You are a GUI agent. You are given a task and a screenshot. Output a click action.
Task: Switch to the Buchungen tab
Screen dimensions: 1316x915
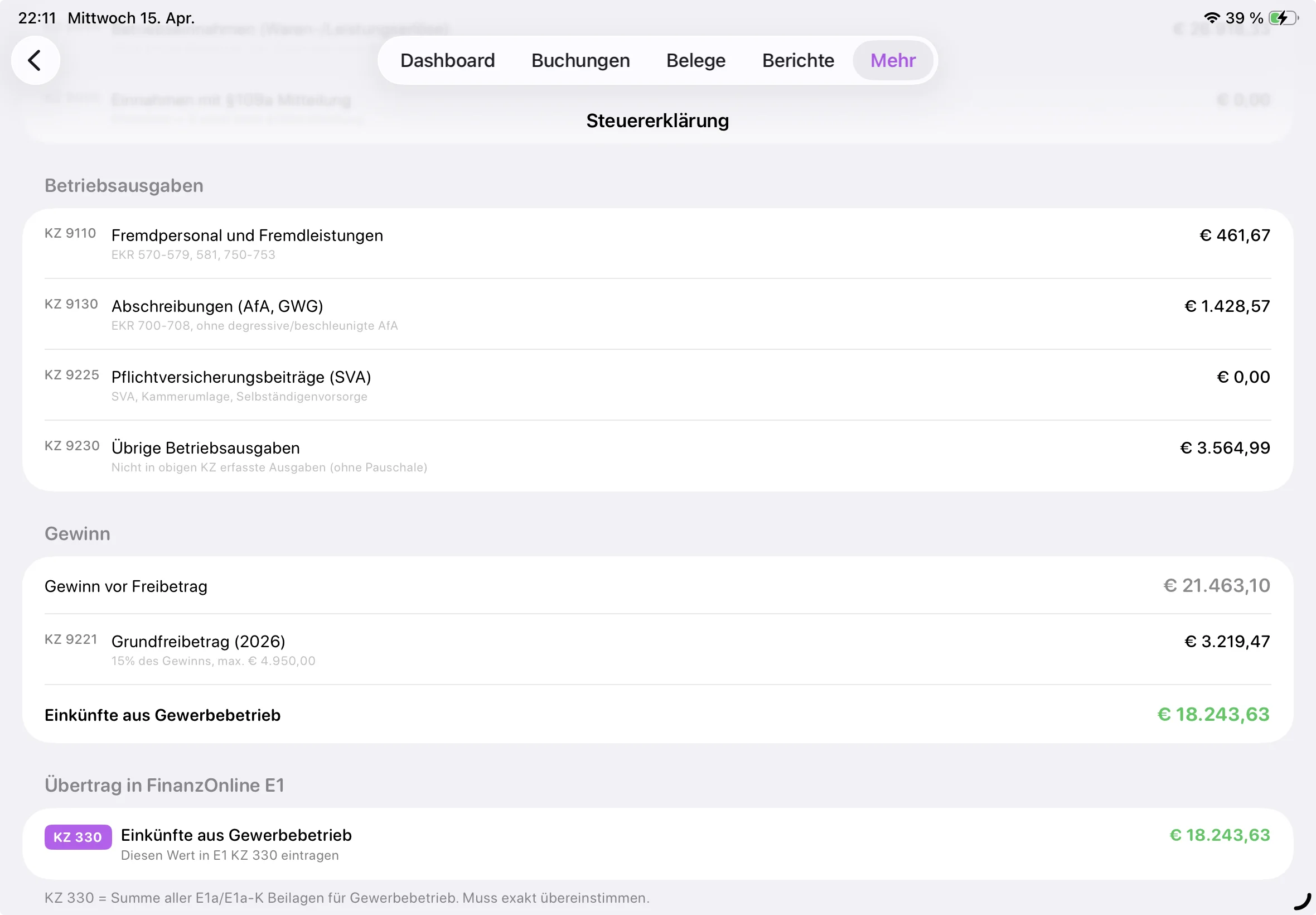coord(580,61)
